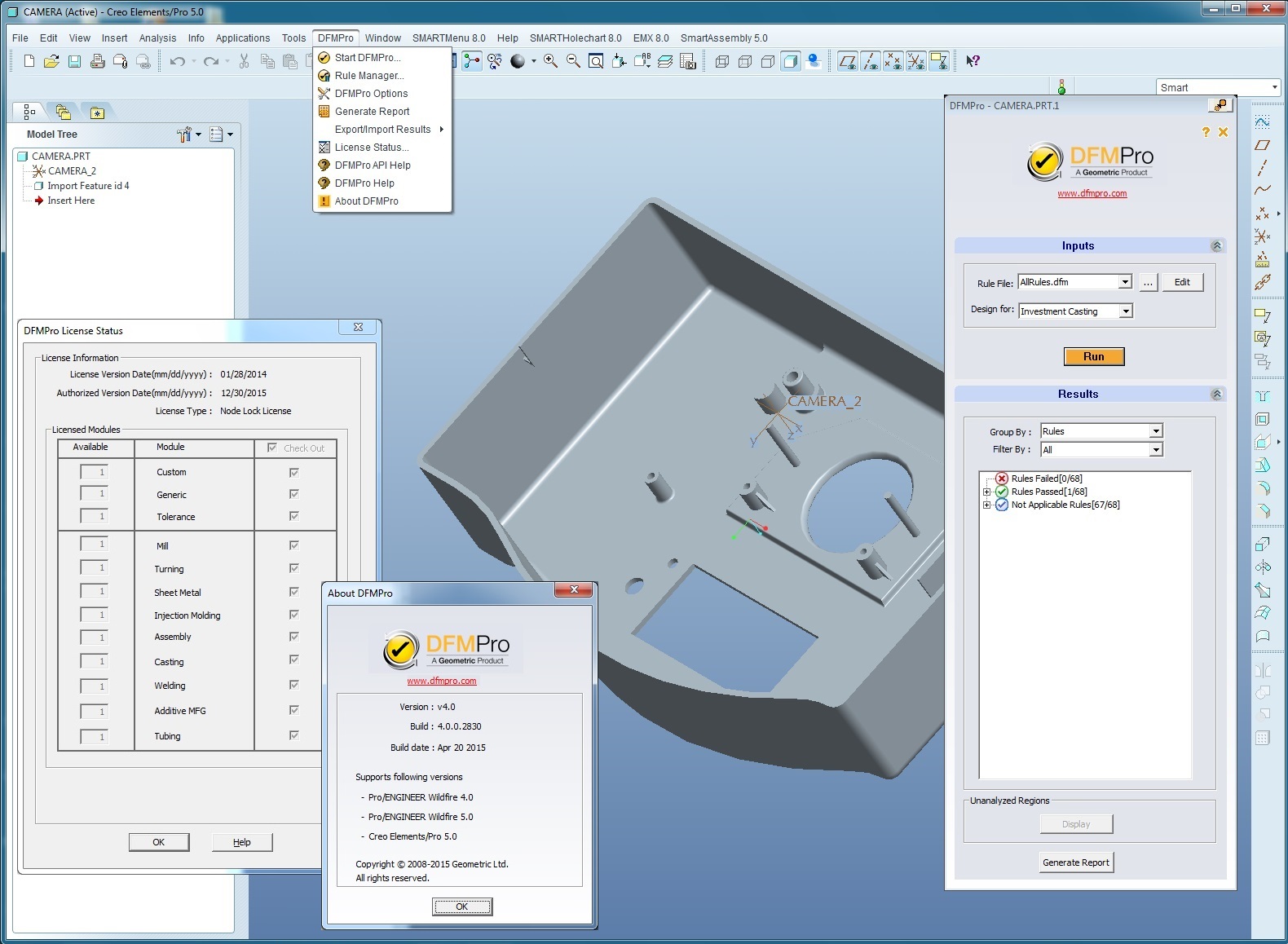Toggle the Custom module checkbox

(x=294, y=472)
